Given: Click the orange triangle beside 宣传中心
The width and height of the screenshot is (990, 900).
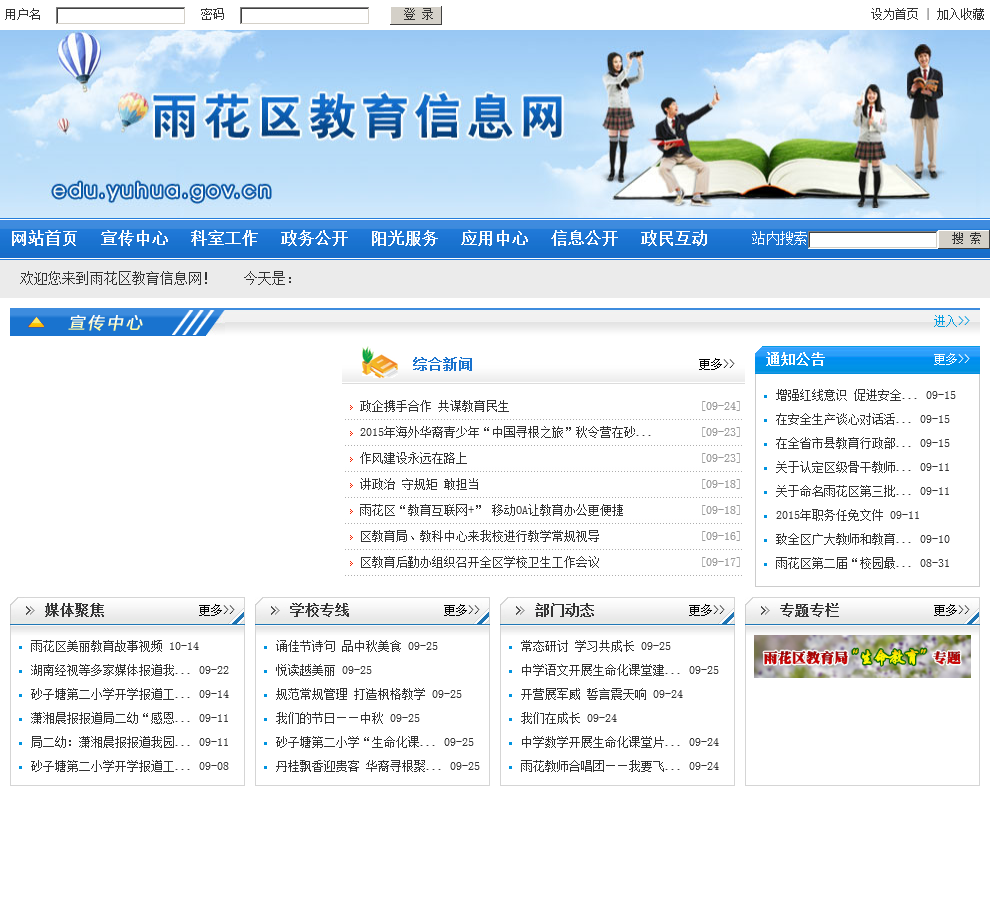Looking at the screenshot, I should pos(37,323).
